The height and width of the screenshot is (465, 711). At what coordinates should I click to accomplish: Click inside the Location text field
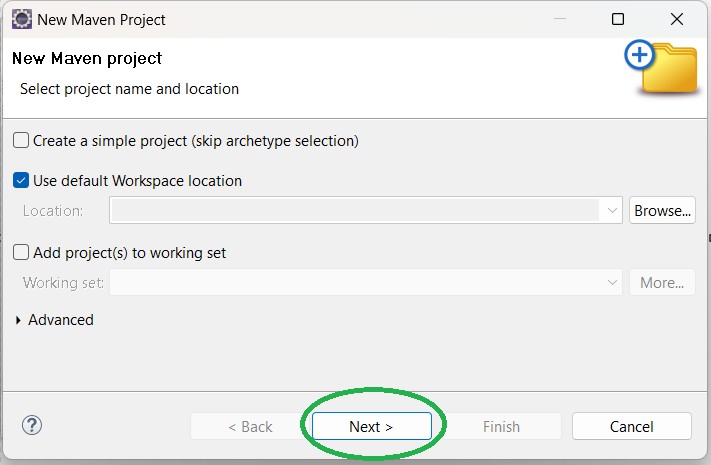355,211
